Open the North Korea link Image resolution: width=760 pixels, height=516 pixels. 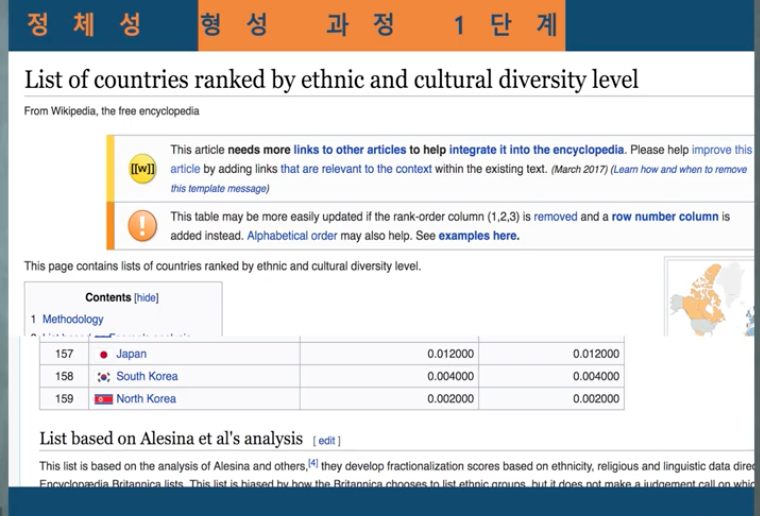146,399
